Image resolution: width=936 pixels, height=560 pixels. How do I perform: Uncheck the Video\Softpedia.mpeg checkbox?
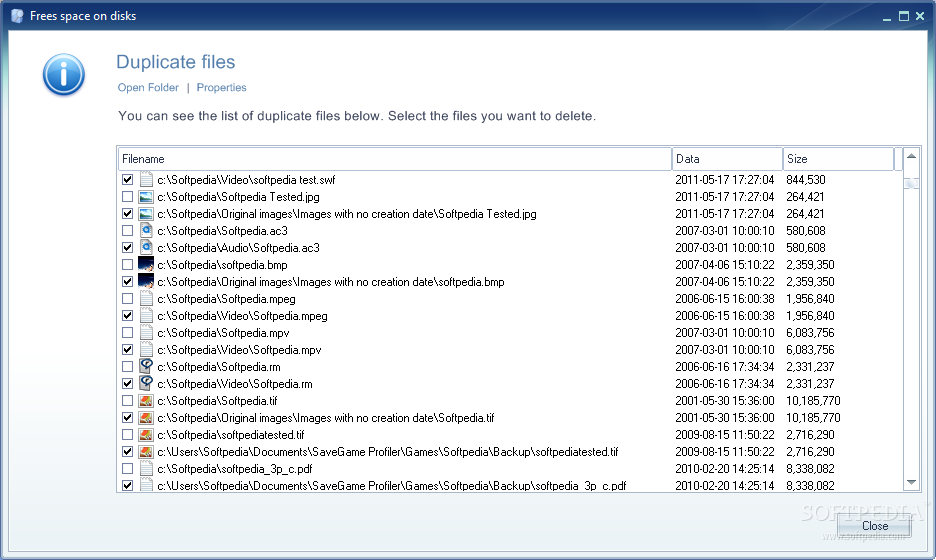127,315
